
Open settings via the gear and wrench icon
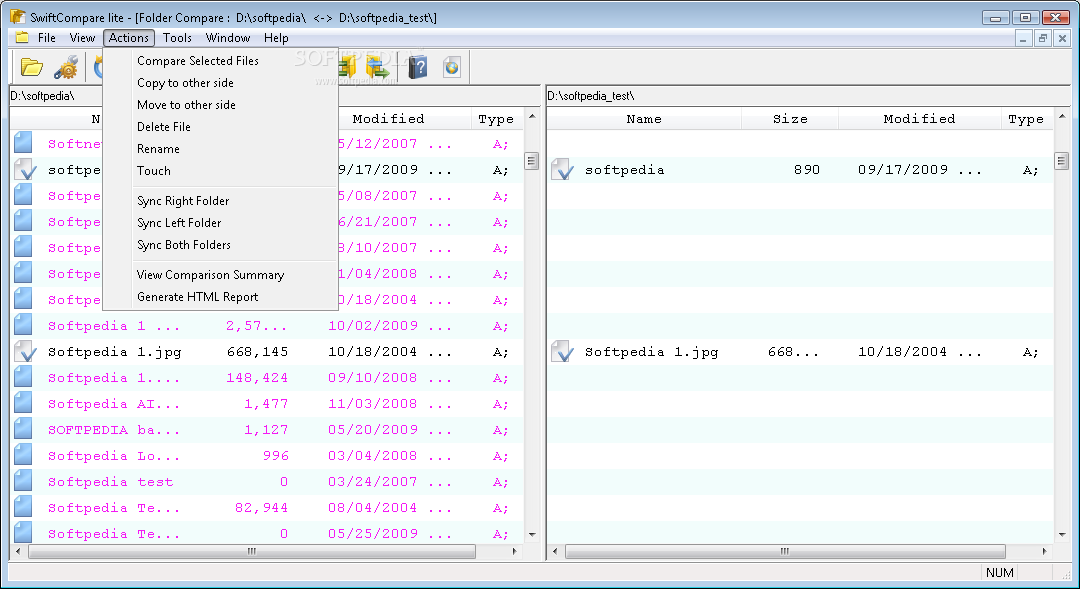(66, 68)
